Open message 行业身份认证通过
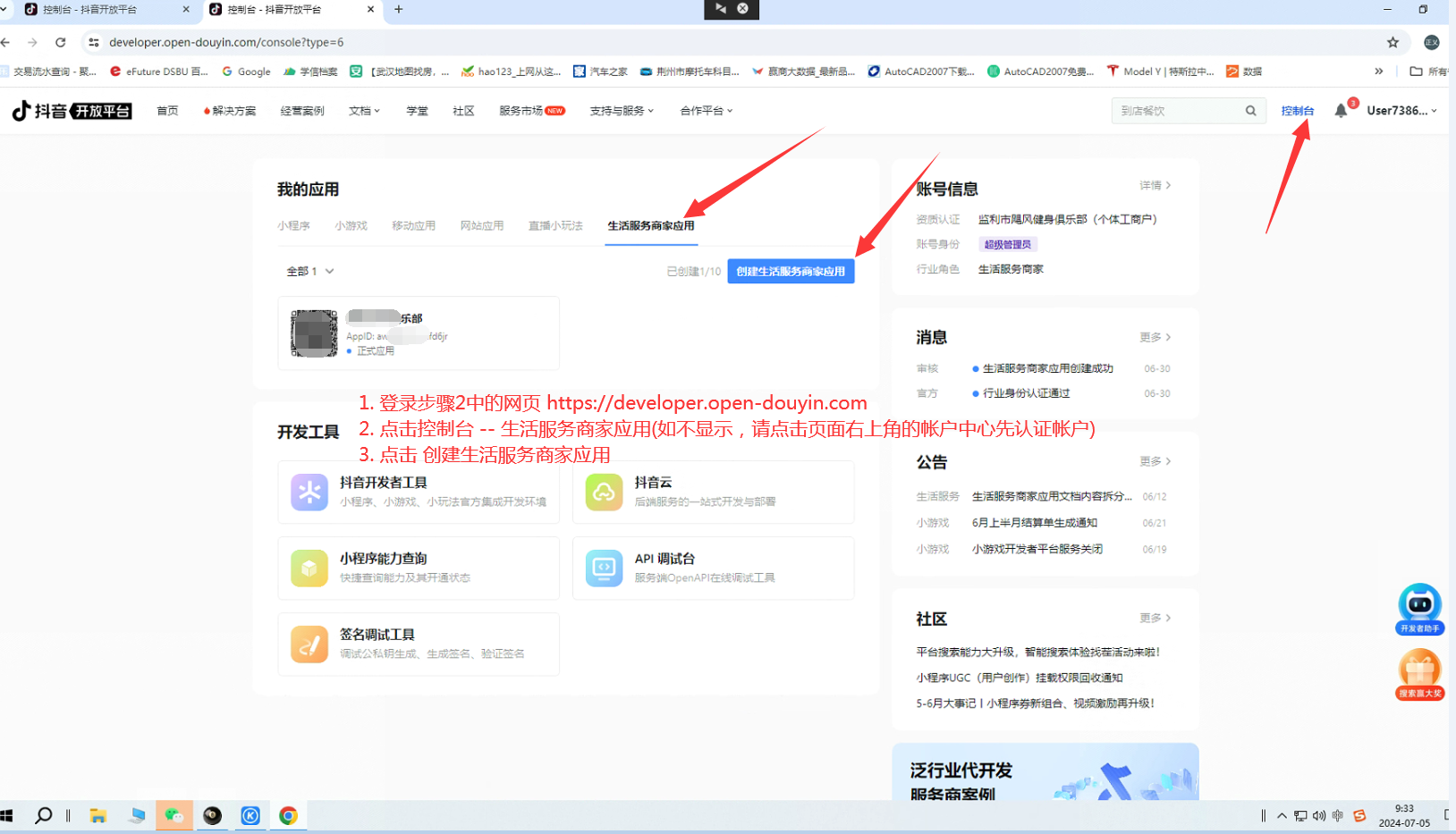The height and width of the screenshot is (834, 1456). (x=1026, y=393)
